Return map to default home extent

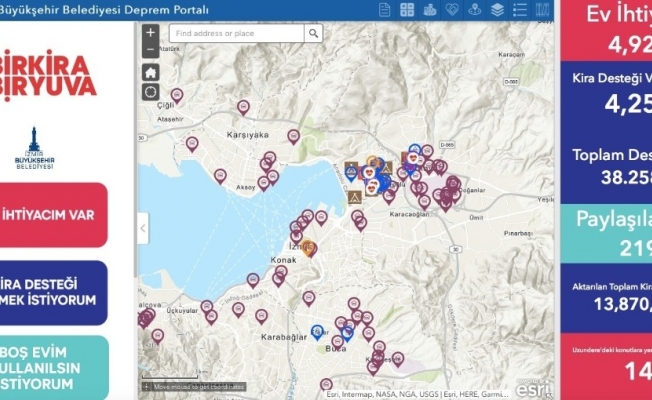point(150,72)
